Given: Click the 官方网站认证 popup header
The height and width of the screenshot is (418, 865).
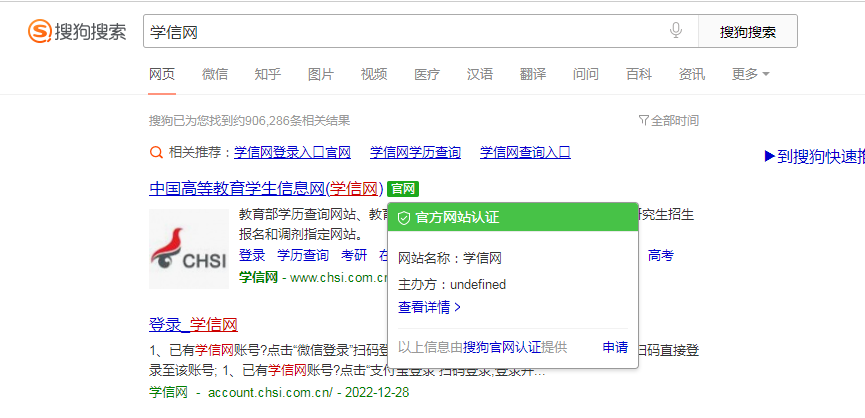Looking at the screenshot, I should pos(513,217).
